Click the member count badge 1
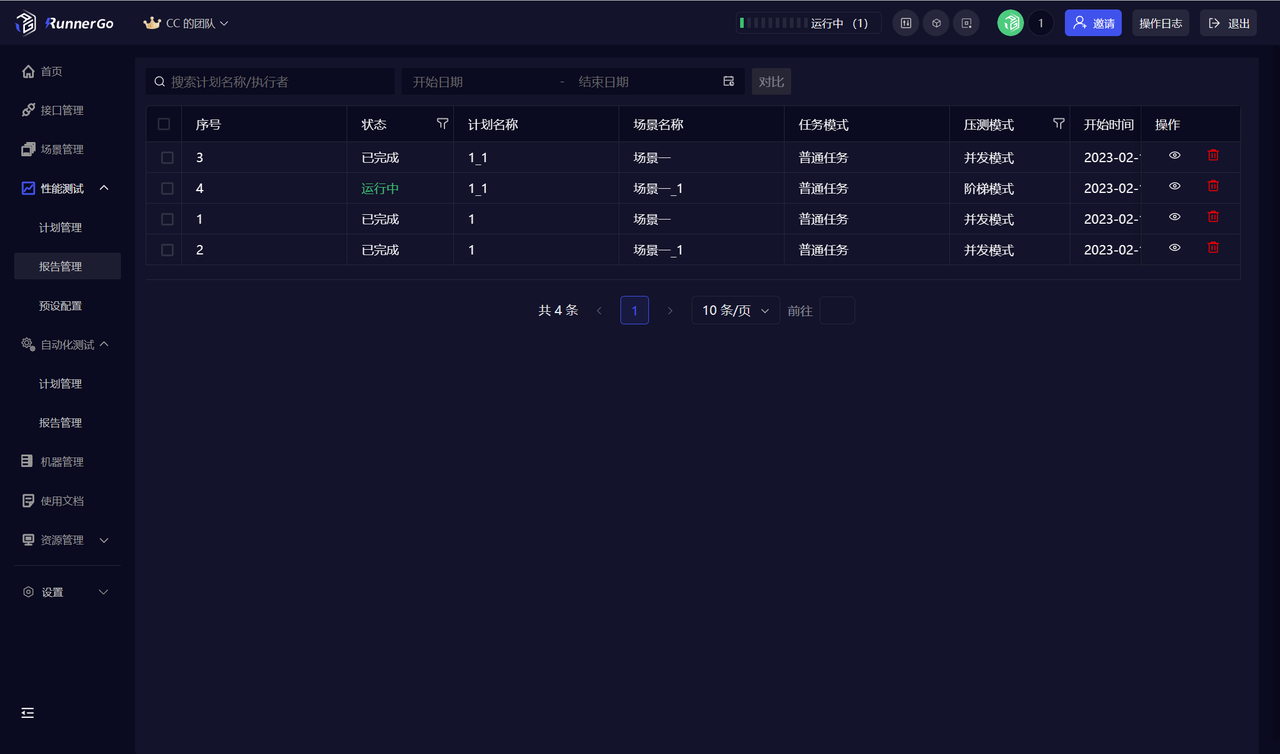1280x754 pixels. pyautogui.click(x=1040, y=23)
